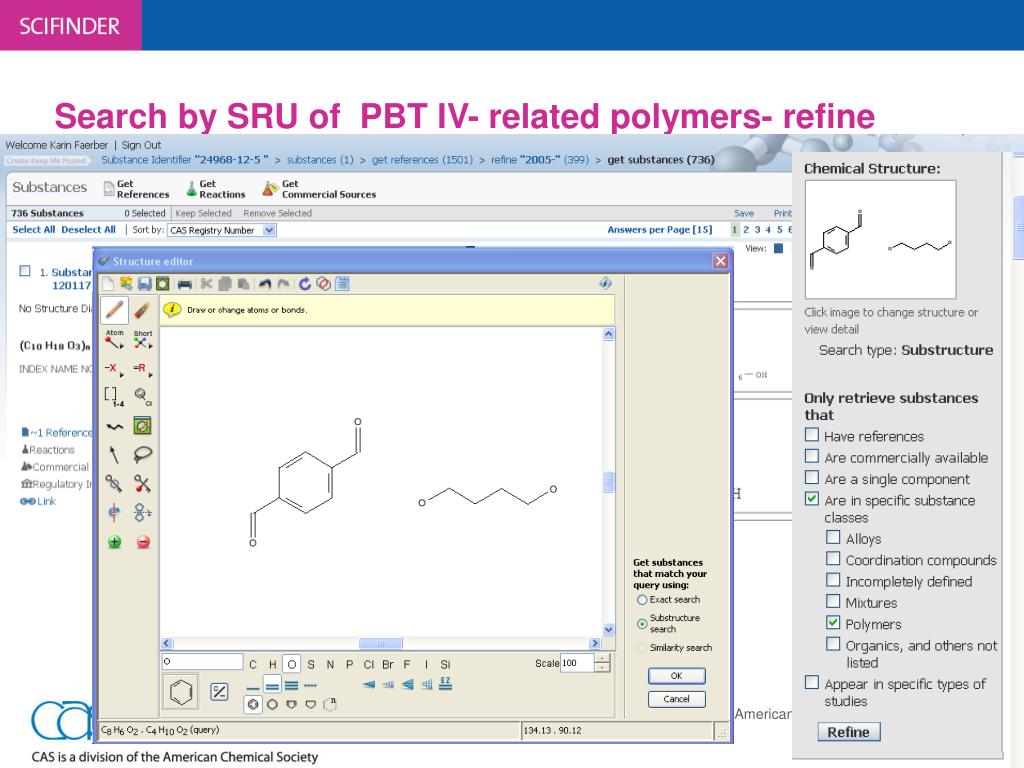Click the Refine button

coord(848,732)
